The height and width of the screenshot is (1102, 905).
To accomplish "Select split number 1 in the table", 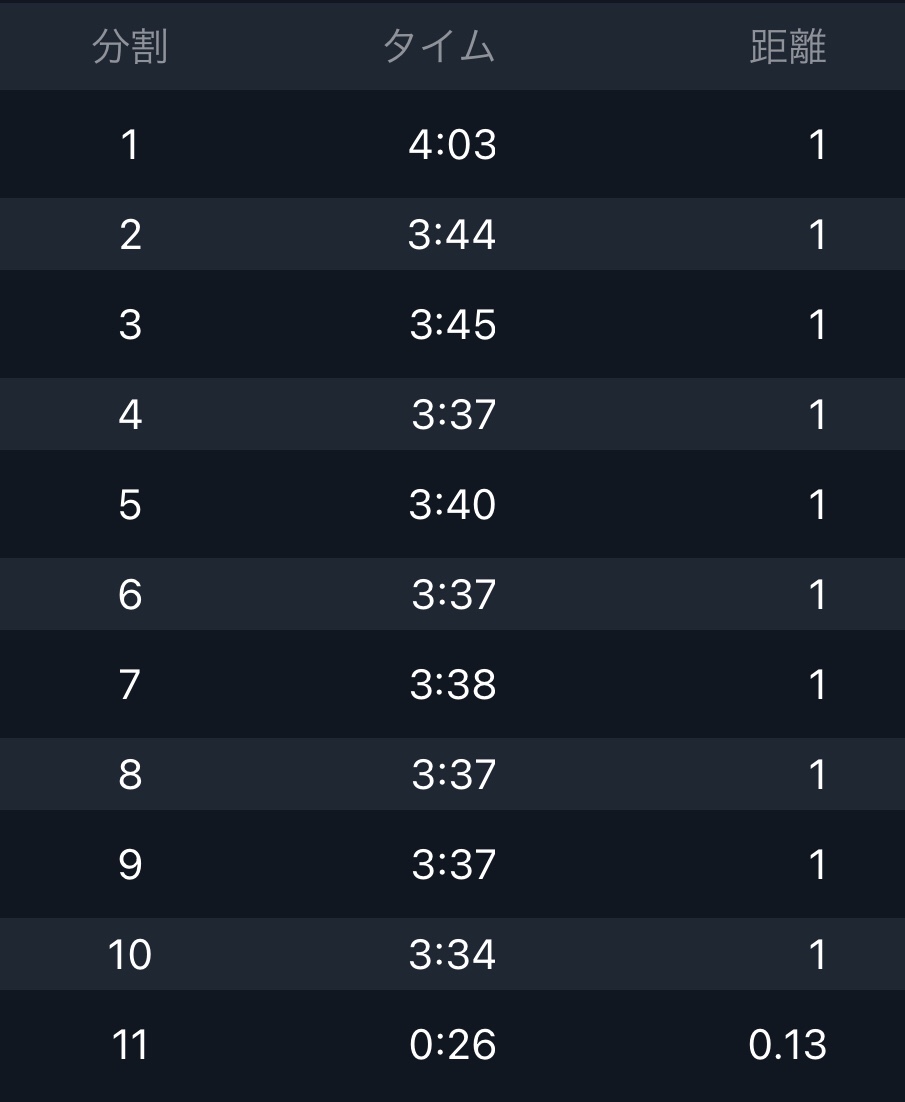I will [x=129, y=145].
